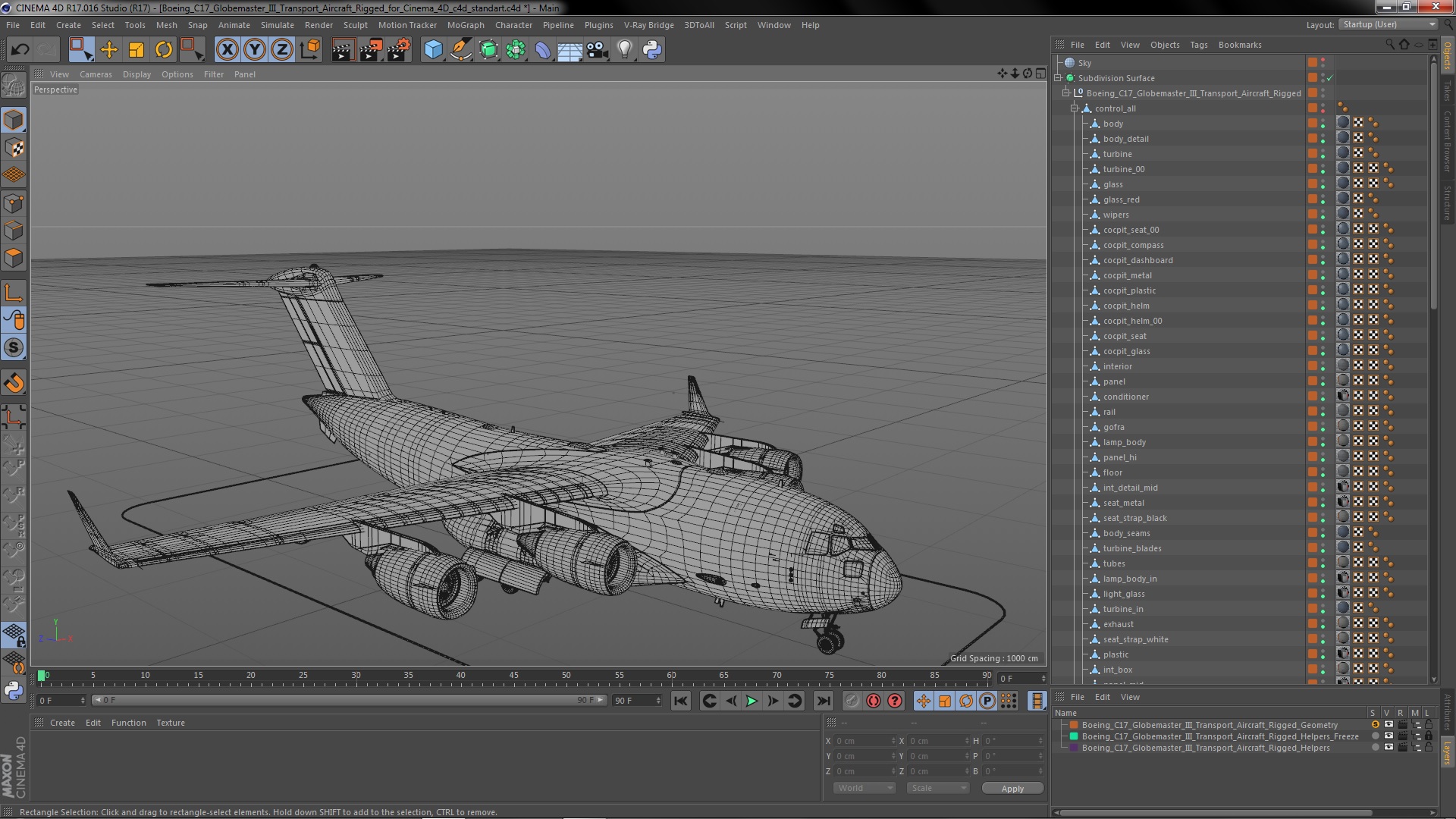1456x819 pixels.
Task: Toggle lock on Helpers_Freeze layer
Action: click(x=1429, y=736)
